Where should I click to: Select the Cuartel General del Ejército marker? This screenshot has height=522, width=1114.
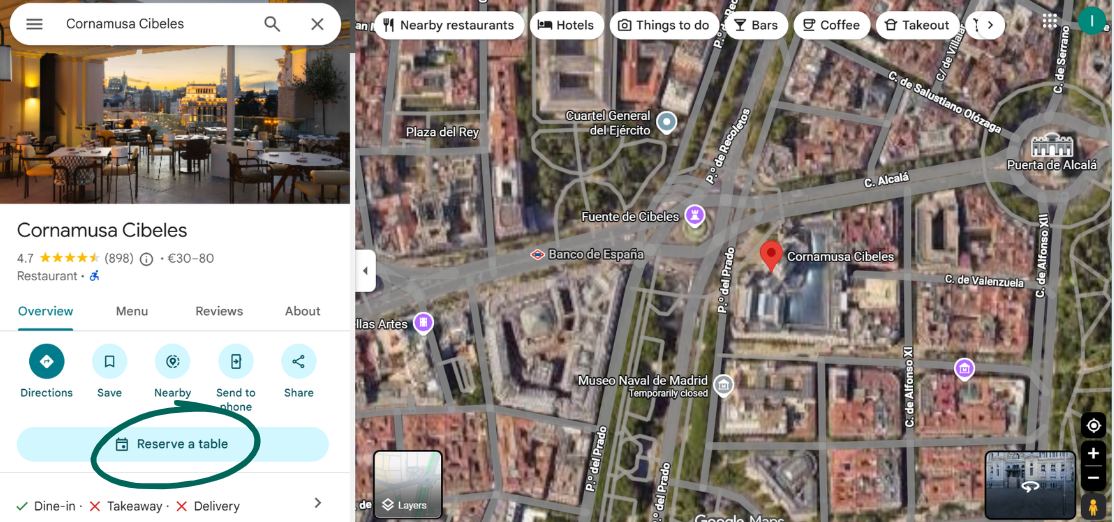[666, 123]
